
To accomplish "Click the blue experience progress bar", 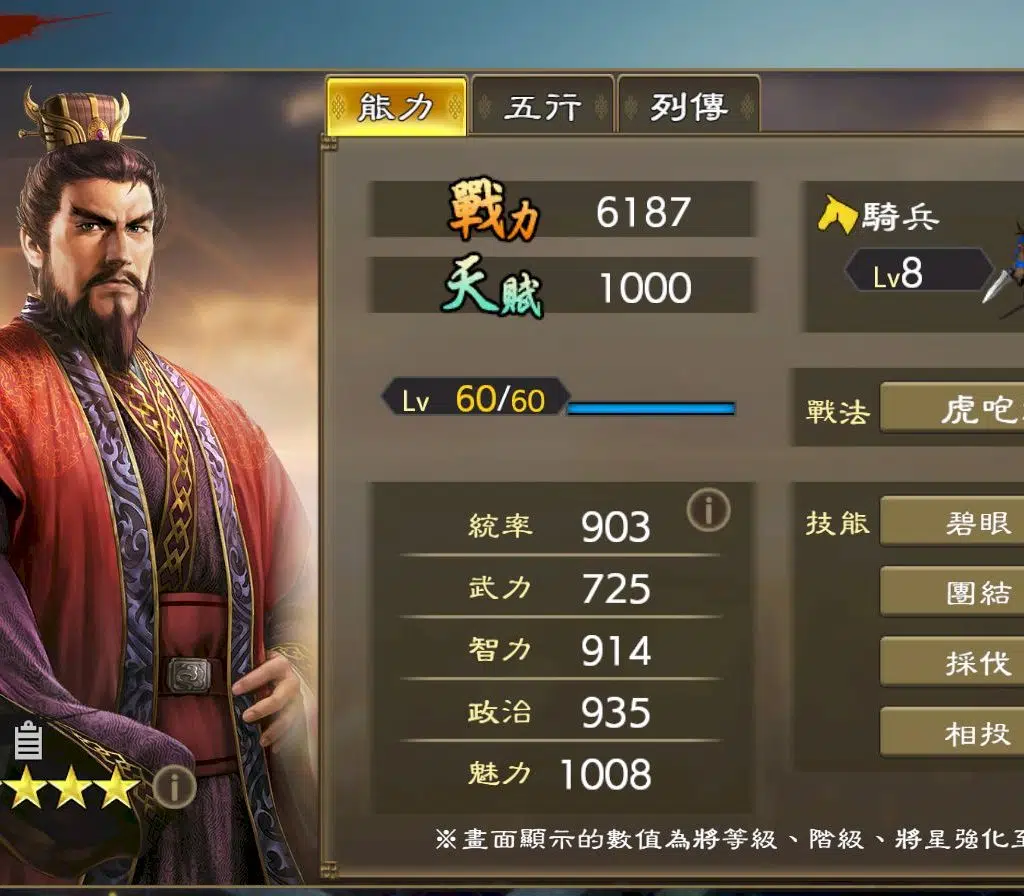I will 651,409.
